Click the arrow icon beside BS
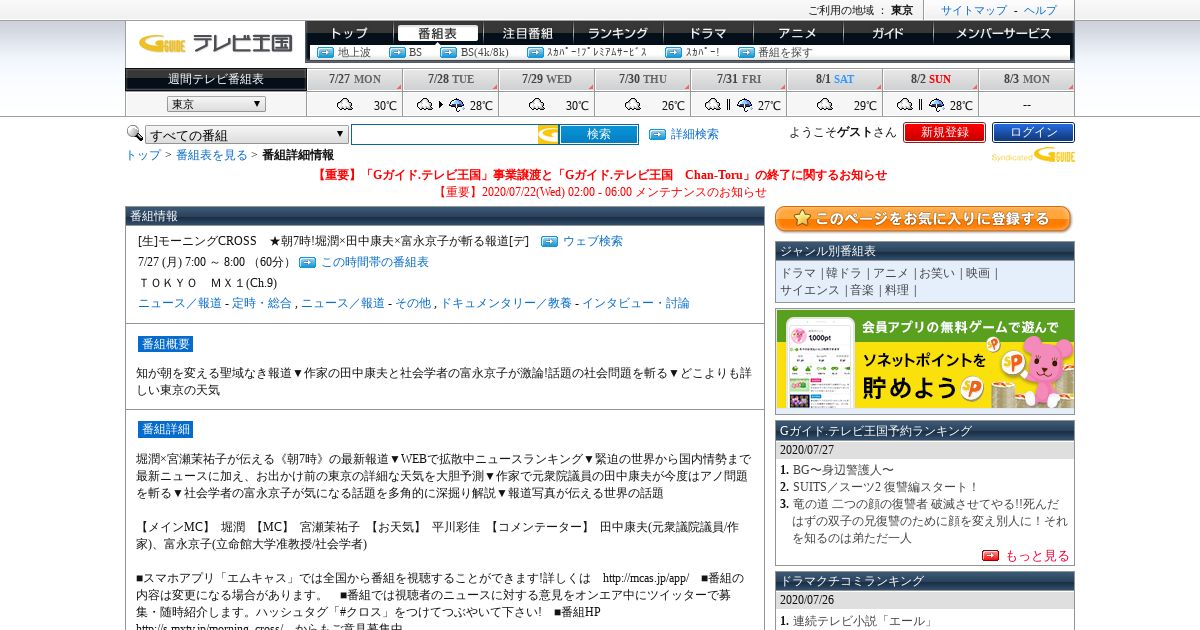 click(397, 52)
